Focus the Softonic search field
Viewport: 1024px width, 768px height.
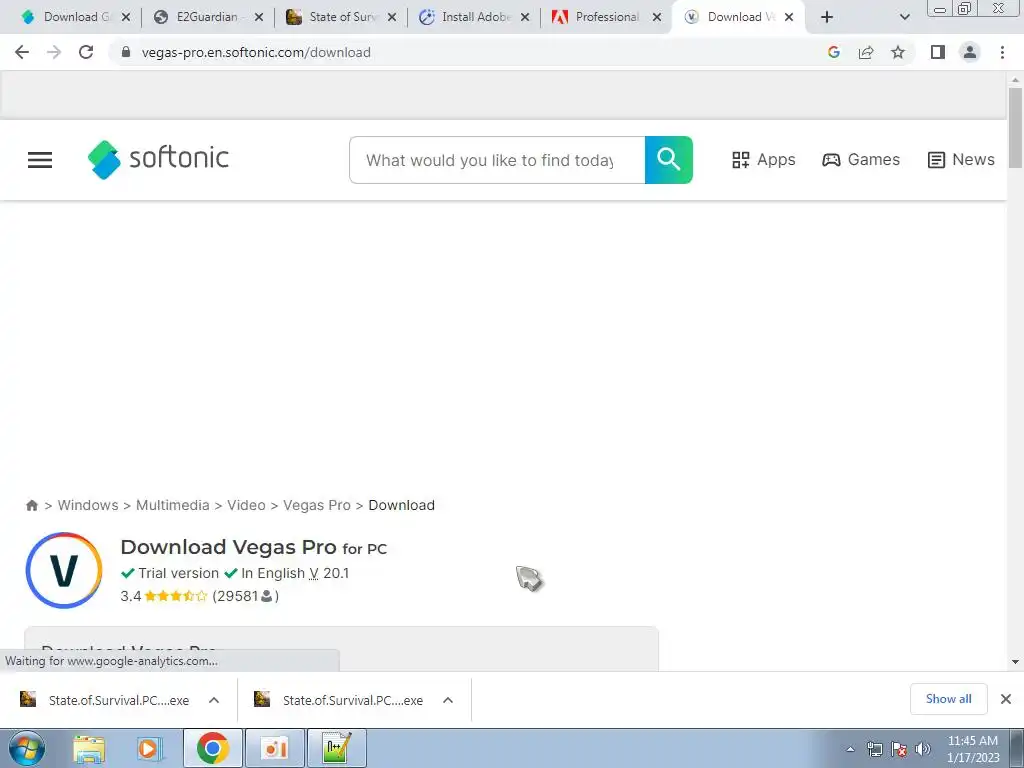coord(497,160)
